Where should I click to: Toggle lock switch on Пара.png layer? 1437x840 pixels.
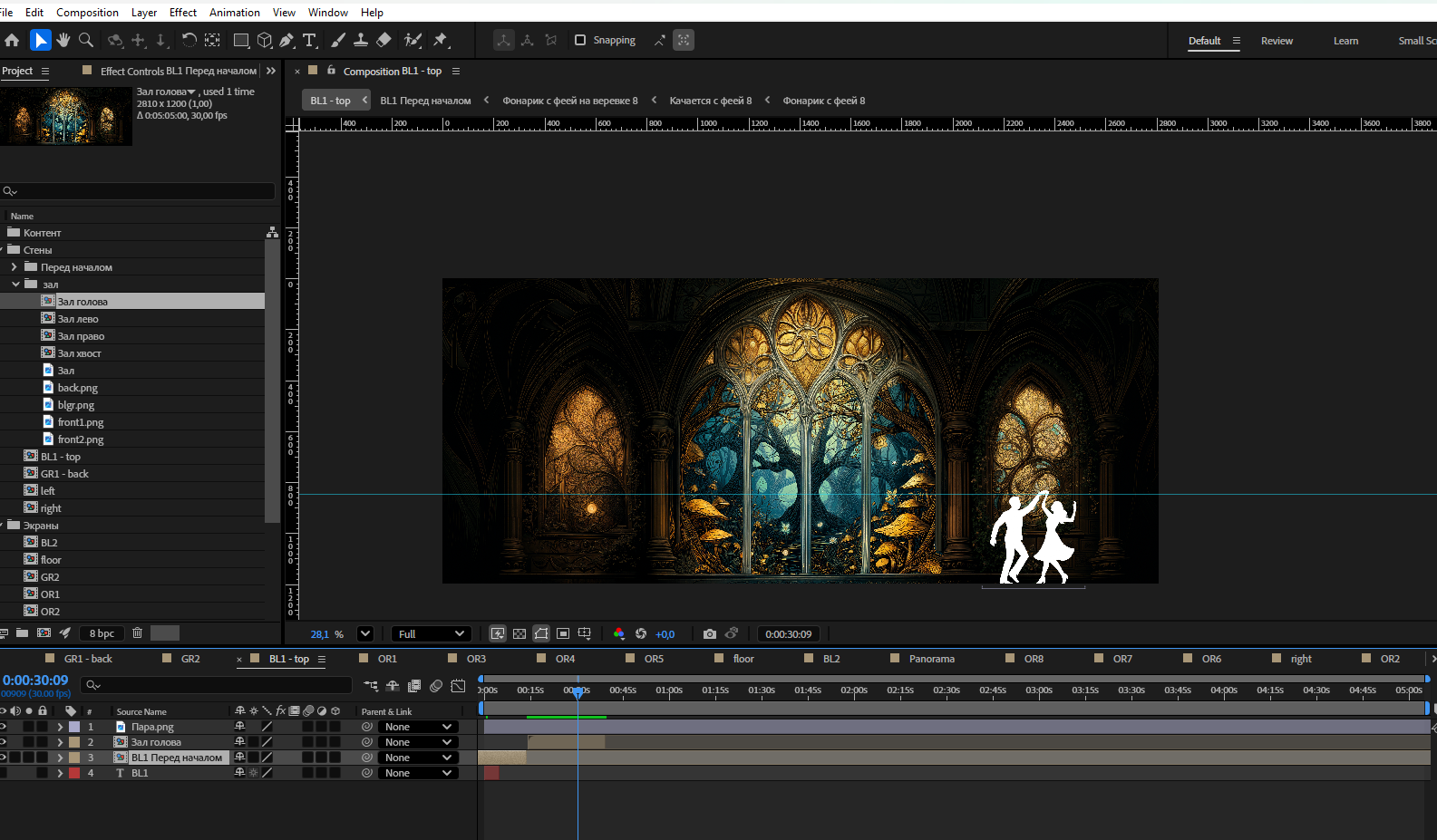click(x=43, y=727)
